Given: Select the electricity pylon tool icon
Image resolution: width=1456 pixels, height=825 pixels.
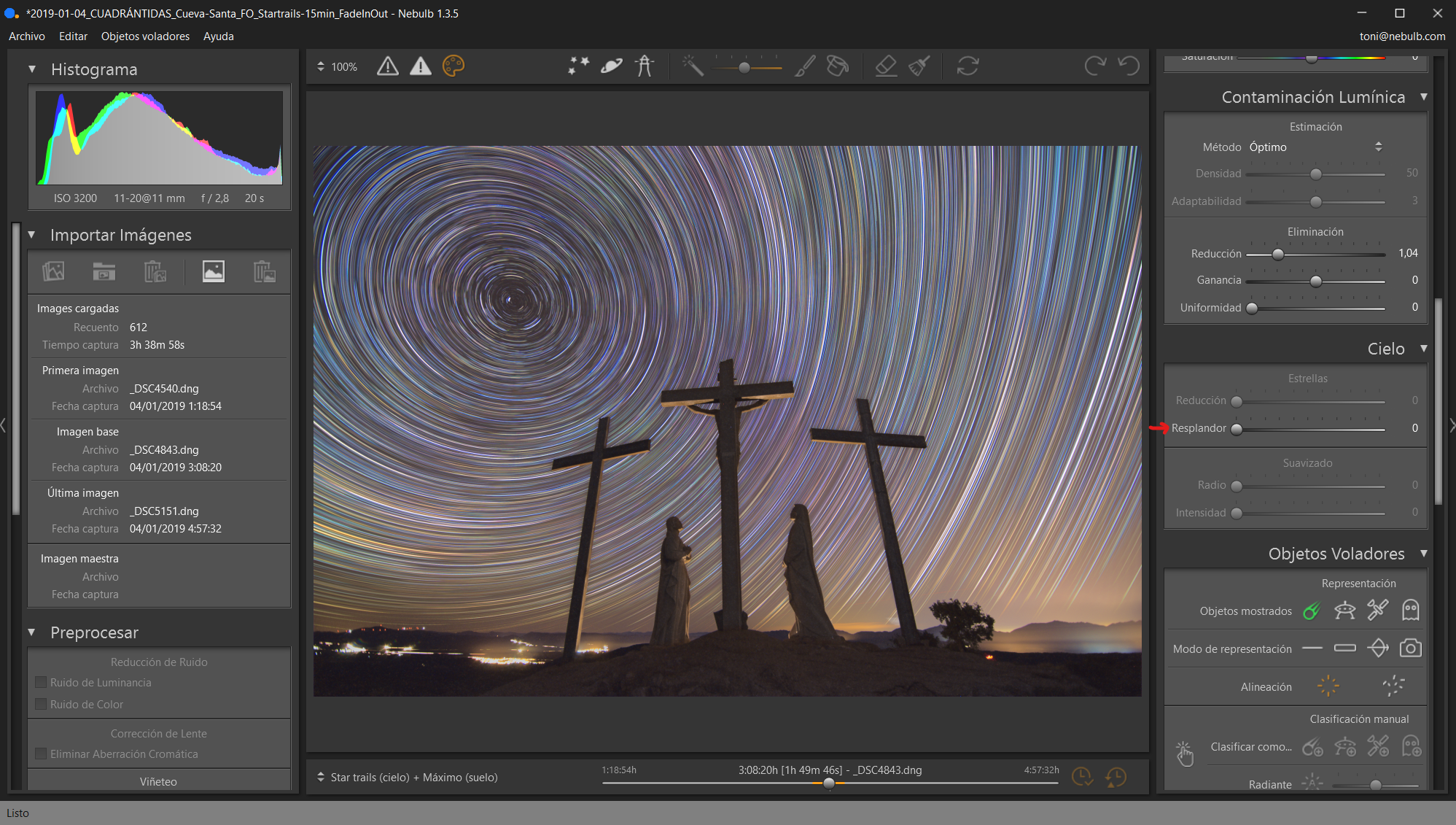Looking at the screenshot, I should (x=645, y=66).
